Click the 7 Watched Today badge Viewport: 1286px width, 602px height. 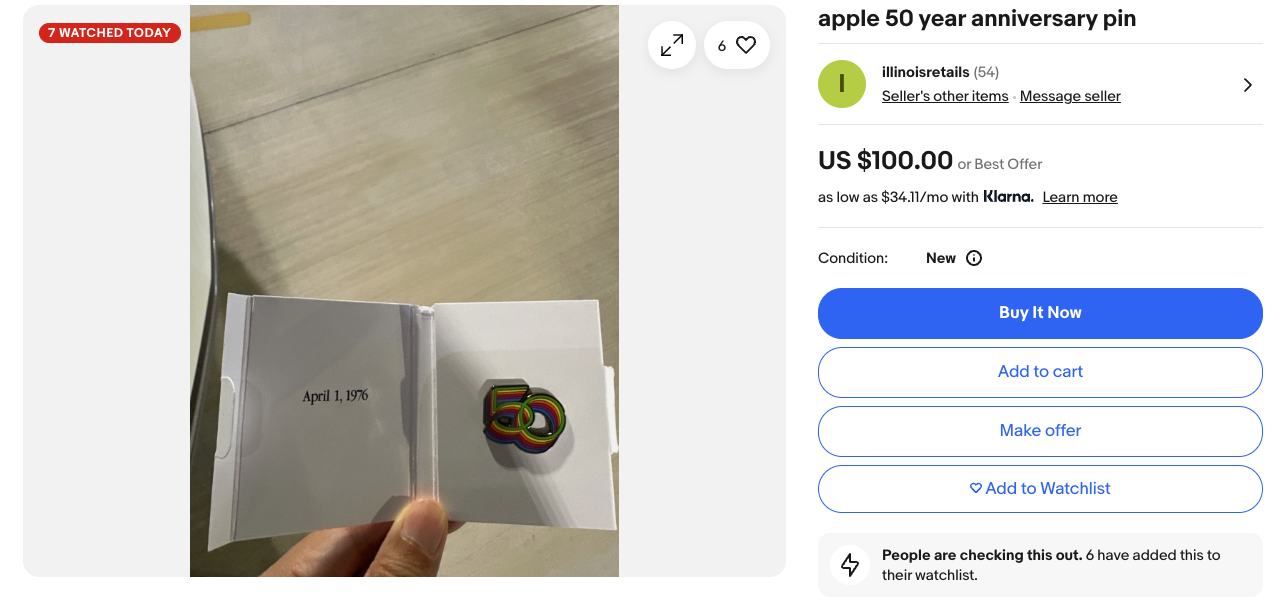point(110,33)
